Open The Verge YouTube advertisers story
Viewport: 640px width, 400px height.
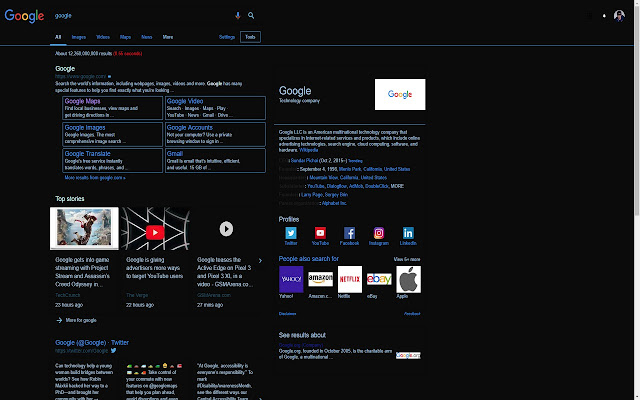point(154,268)
